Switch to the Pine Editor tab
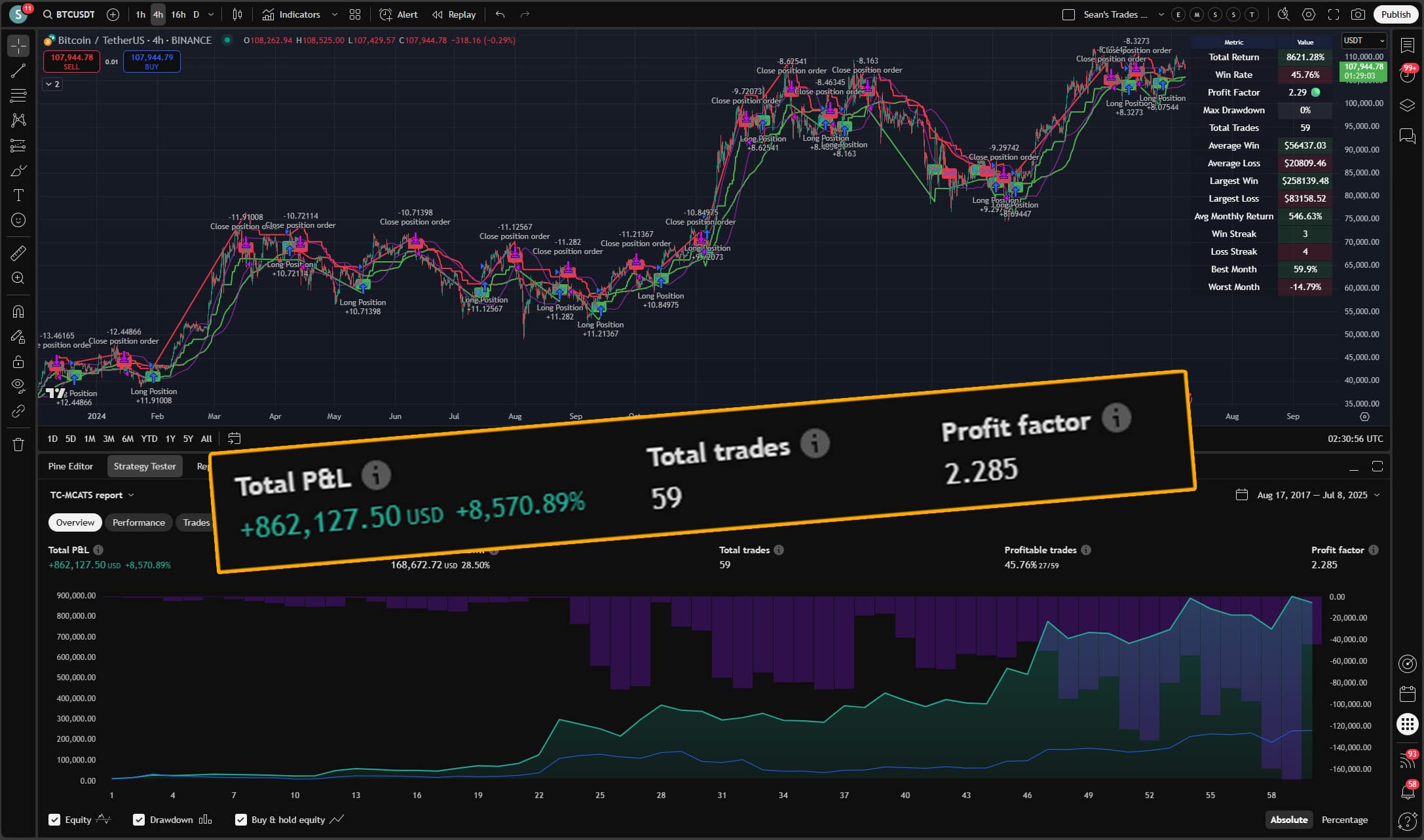Screen dimensions: 1424x840 [70, 466]
